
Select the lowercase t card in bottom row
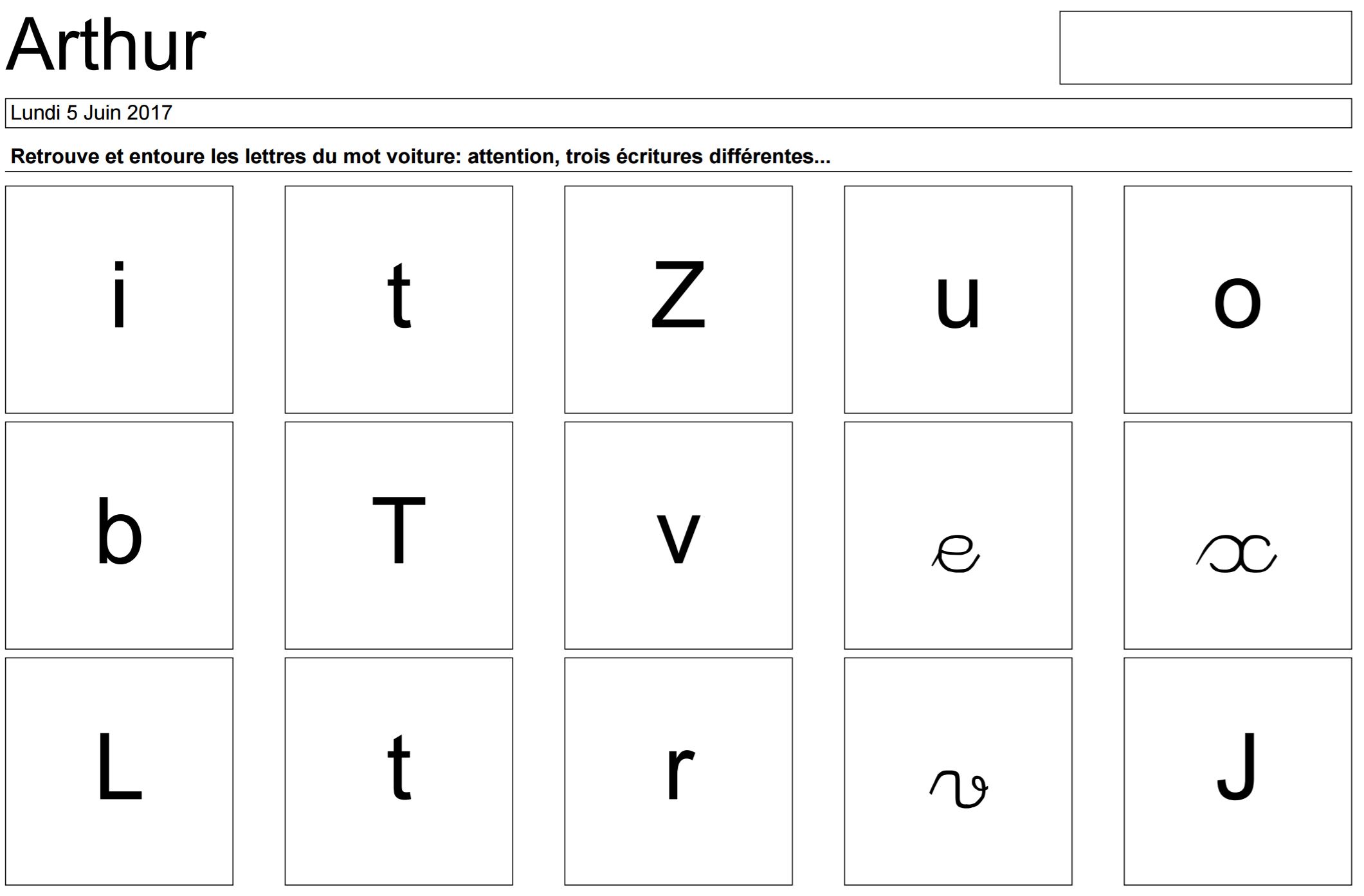coord(399,771)
